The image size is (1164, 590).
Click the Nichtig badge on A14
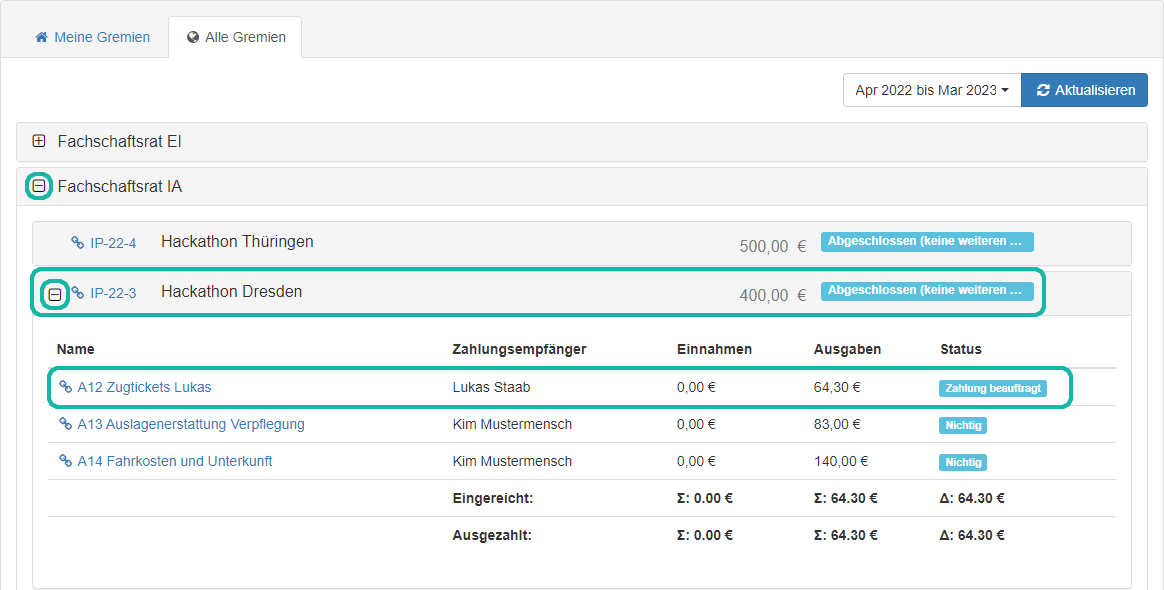[x=962, y=462]
